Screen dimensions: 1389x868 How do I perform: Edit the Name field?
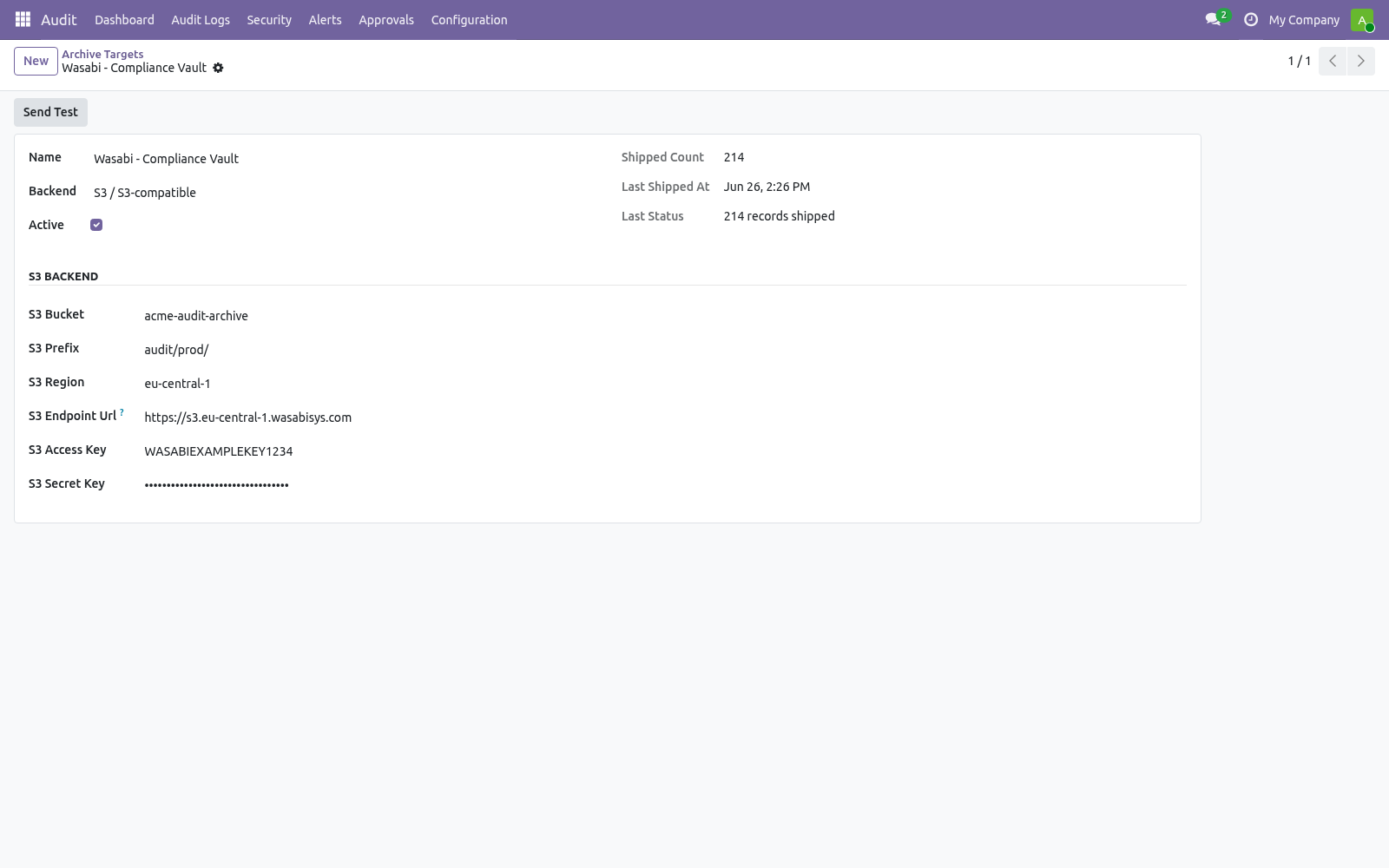tap(339, 159)
